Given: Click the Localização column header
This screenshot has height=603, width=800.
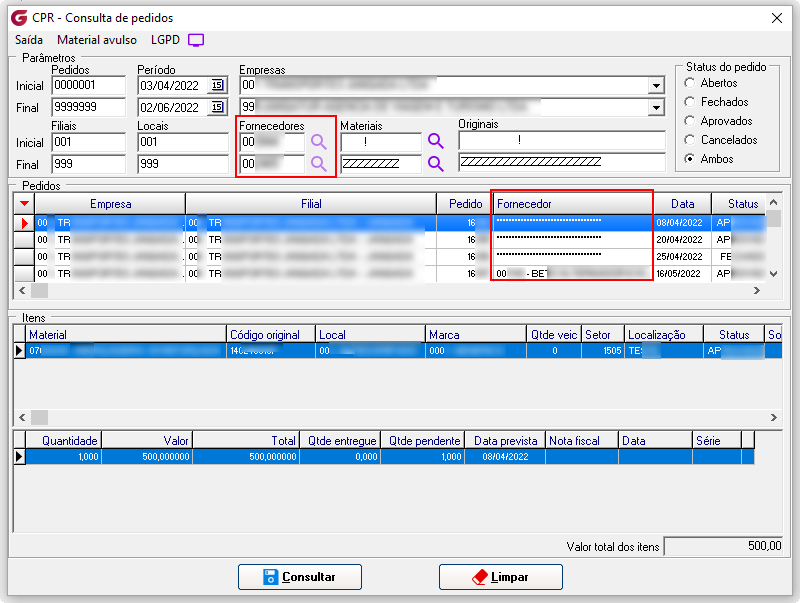Looking at the screenshot, I should point(664,335).
